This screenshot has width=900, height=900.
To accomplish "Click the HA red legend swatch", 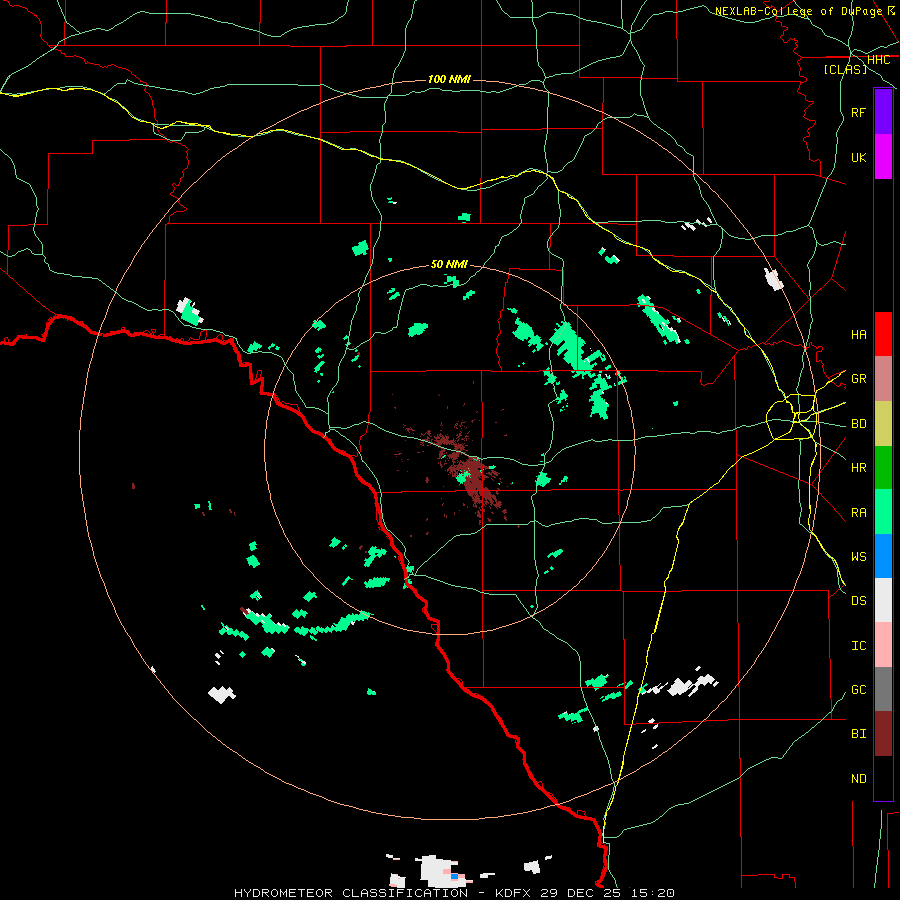I will 883,334.
